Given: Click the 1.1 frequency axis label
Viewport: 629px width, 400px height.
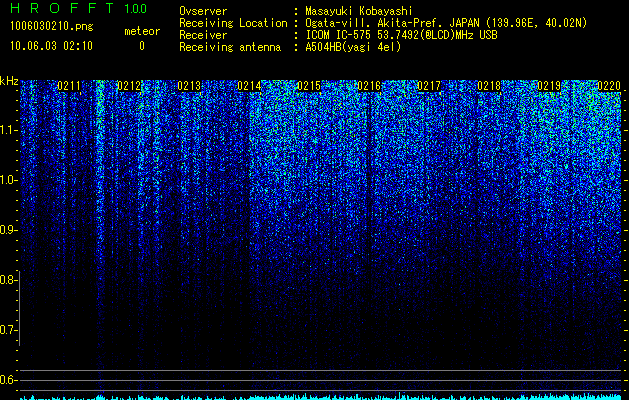Looking at the screenshot, I should point(9,130).
